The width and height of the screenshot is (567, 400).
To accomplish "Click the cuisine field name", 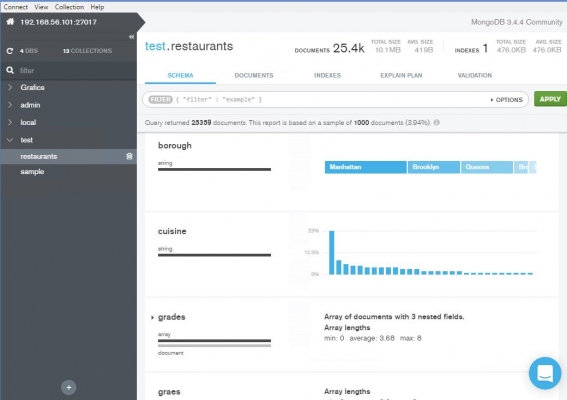I will point(172,231).
